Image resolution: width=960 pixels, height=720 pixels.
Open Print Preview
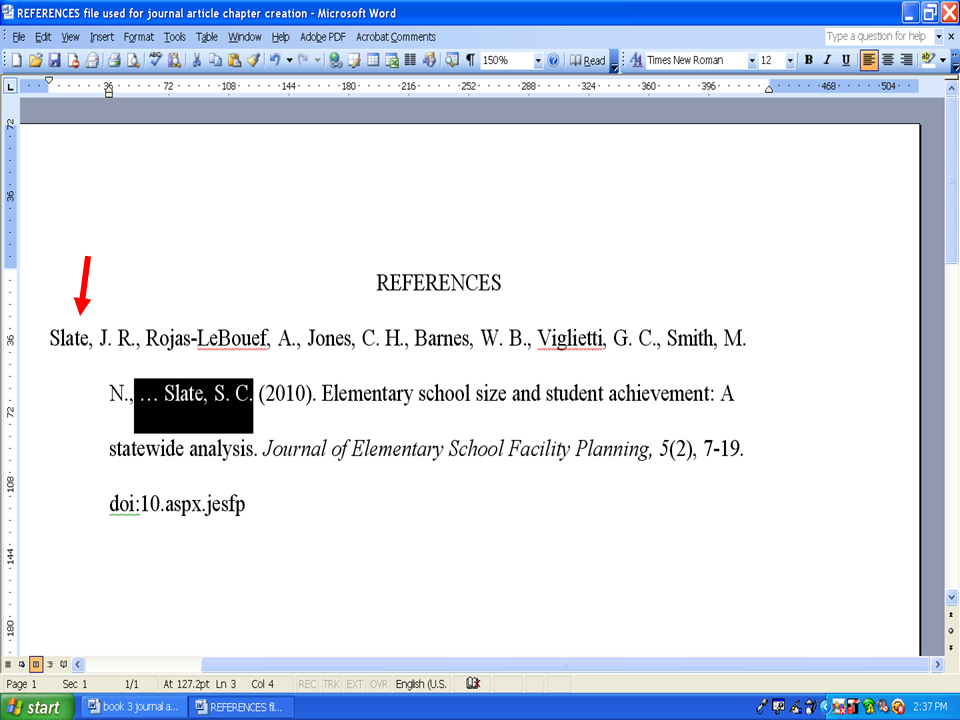coord(133,60)
